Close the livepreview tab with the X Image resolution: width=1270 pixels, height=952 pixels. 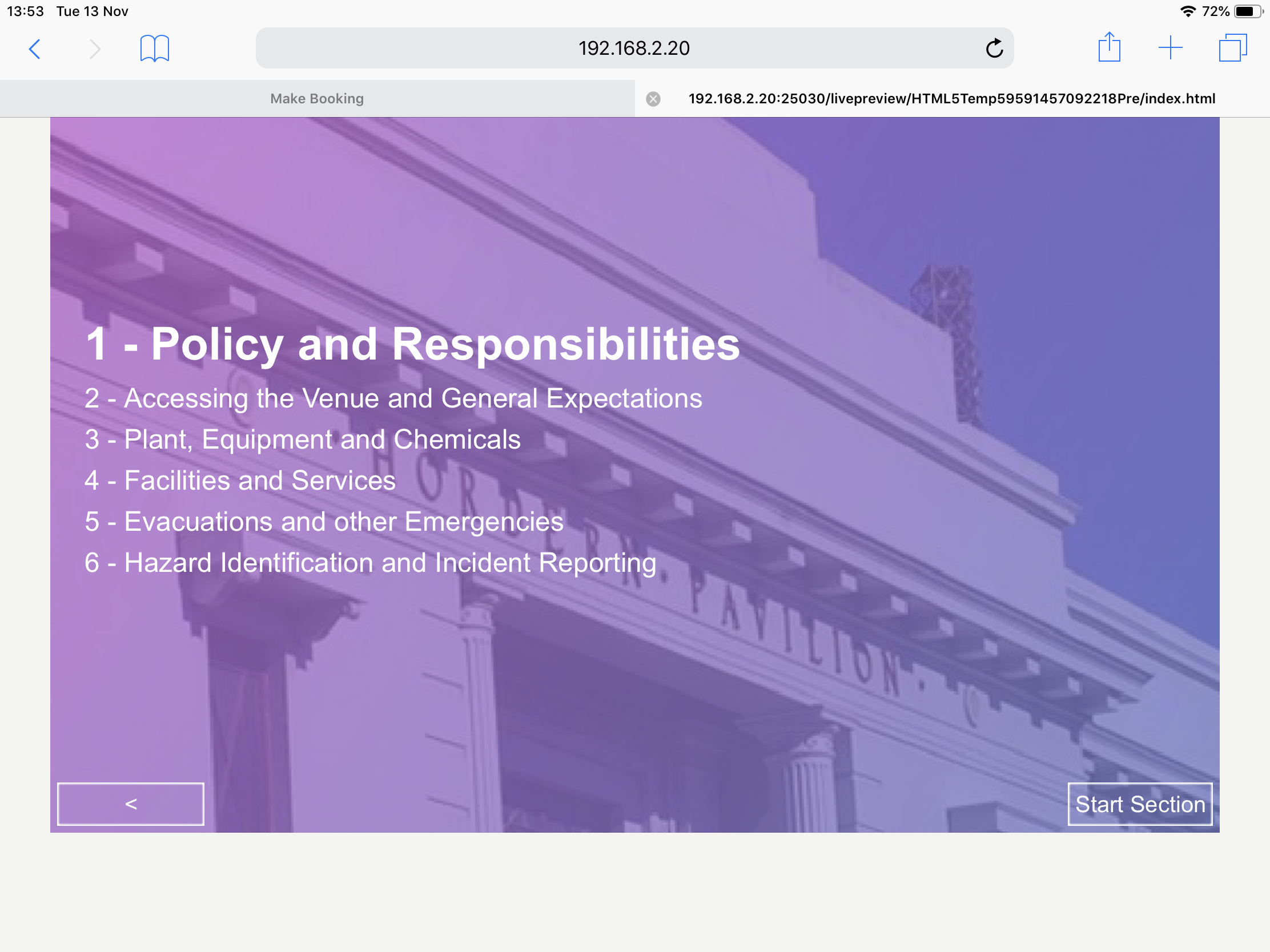[653, 99]
